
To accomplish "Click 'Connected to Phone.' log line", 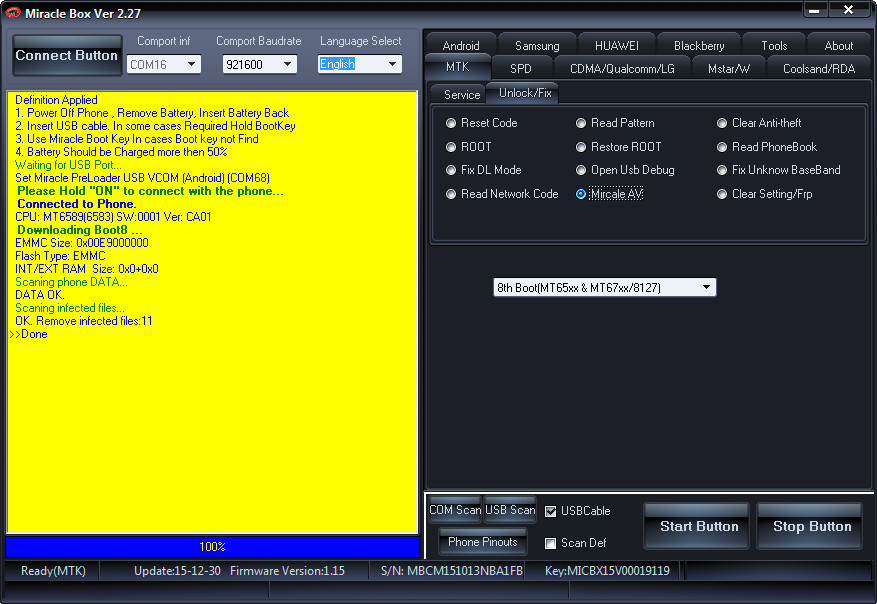I will coord(77,204).
